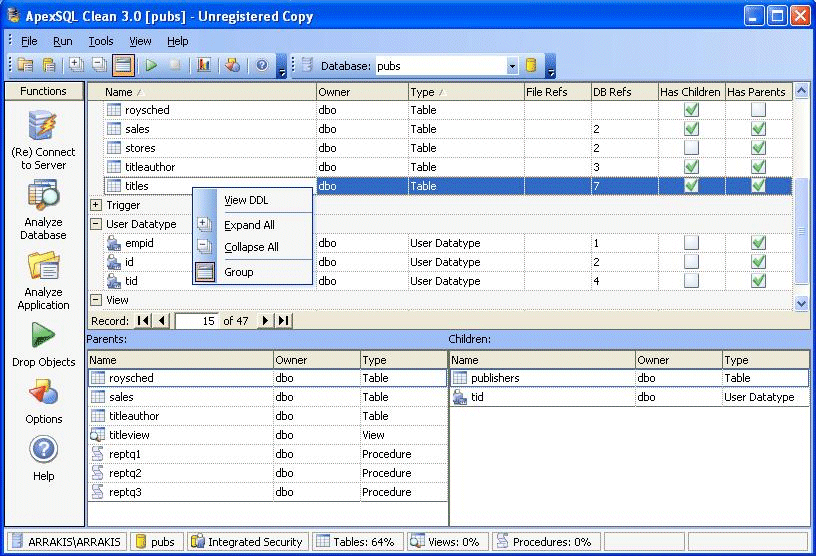The width and height of the screenshot is (816, 556).
Task: Open the File menu
Action: 29,41
